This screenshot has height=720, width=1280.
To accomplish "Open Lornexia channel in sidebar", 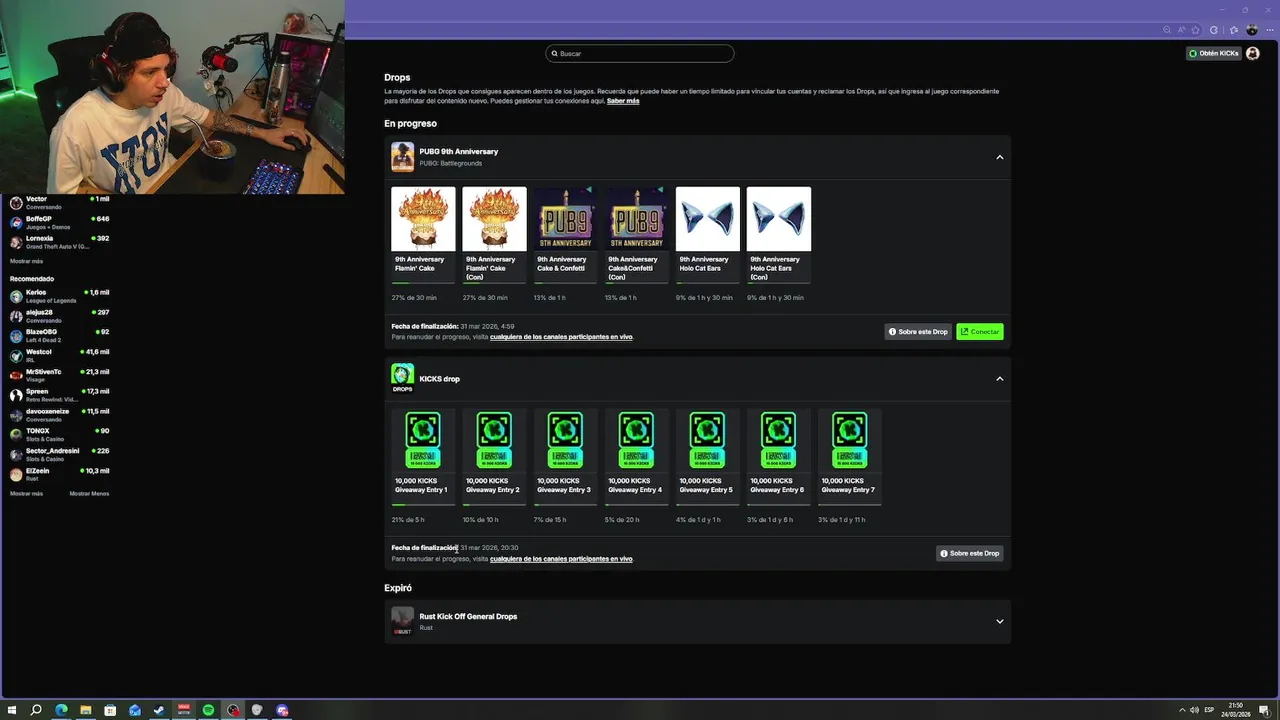I will (x=60, y=242).
